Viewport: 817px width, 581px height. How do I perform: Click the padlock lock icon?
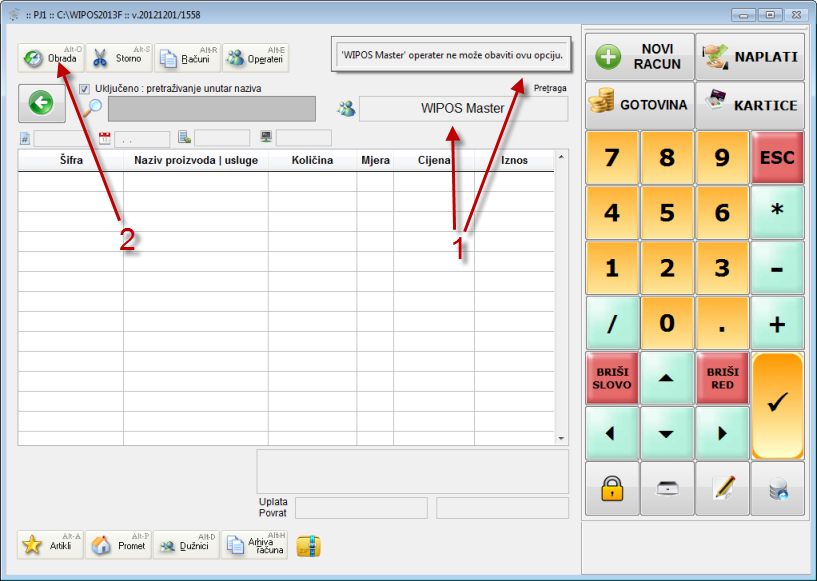pos(612,488)
